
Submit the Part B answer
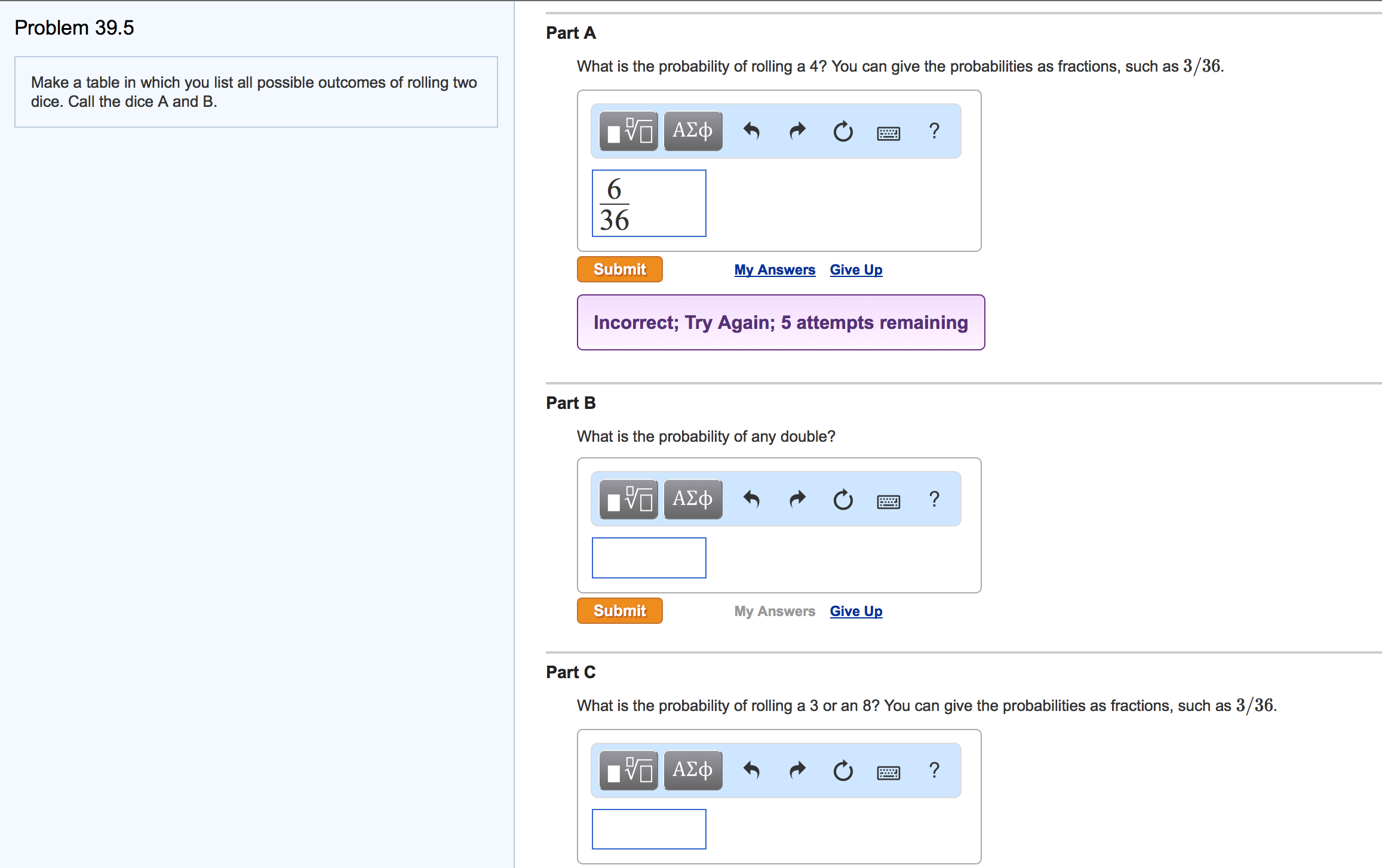[619, 610]
